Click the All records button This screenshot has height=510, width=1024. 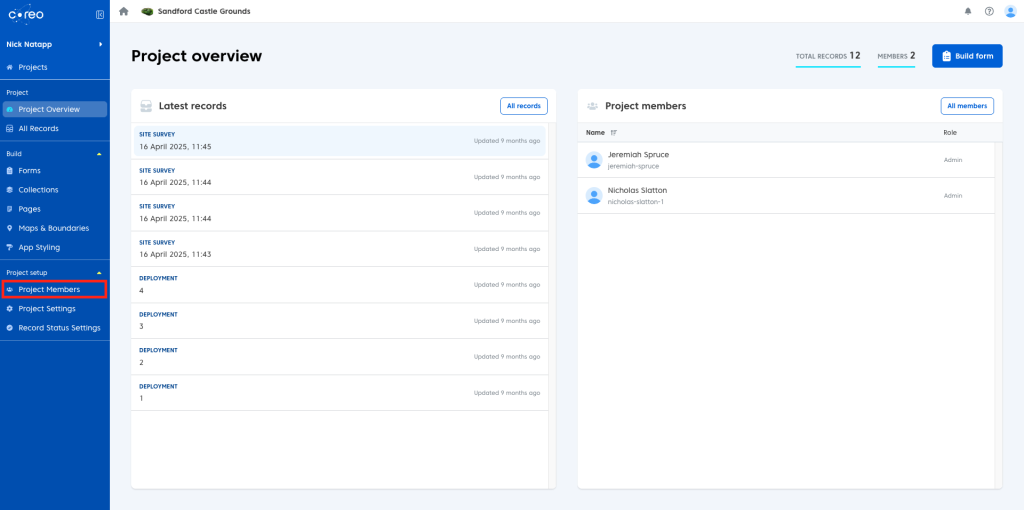[x=523, y=106]
